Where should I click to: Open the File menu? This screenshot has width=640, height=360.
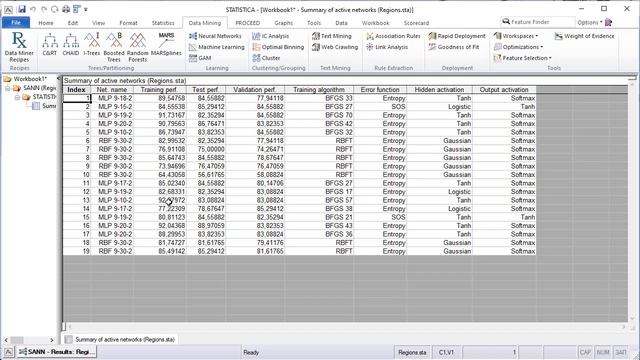click(16, 22)
